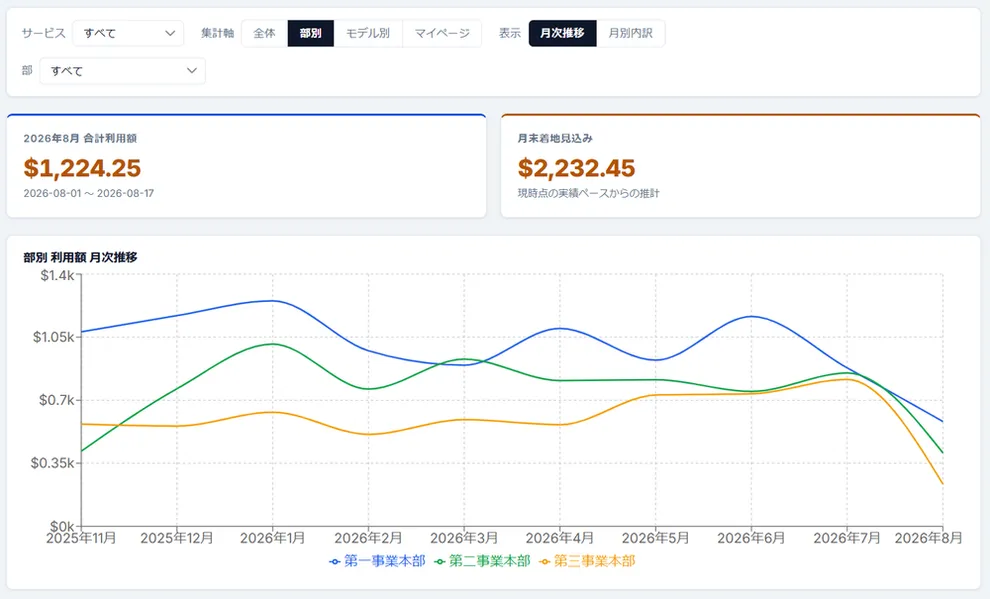
Task: Click the 2026年6月 axis label
Action: 751,538
